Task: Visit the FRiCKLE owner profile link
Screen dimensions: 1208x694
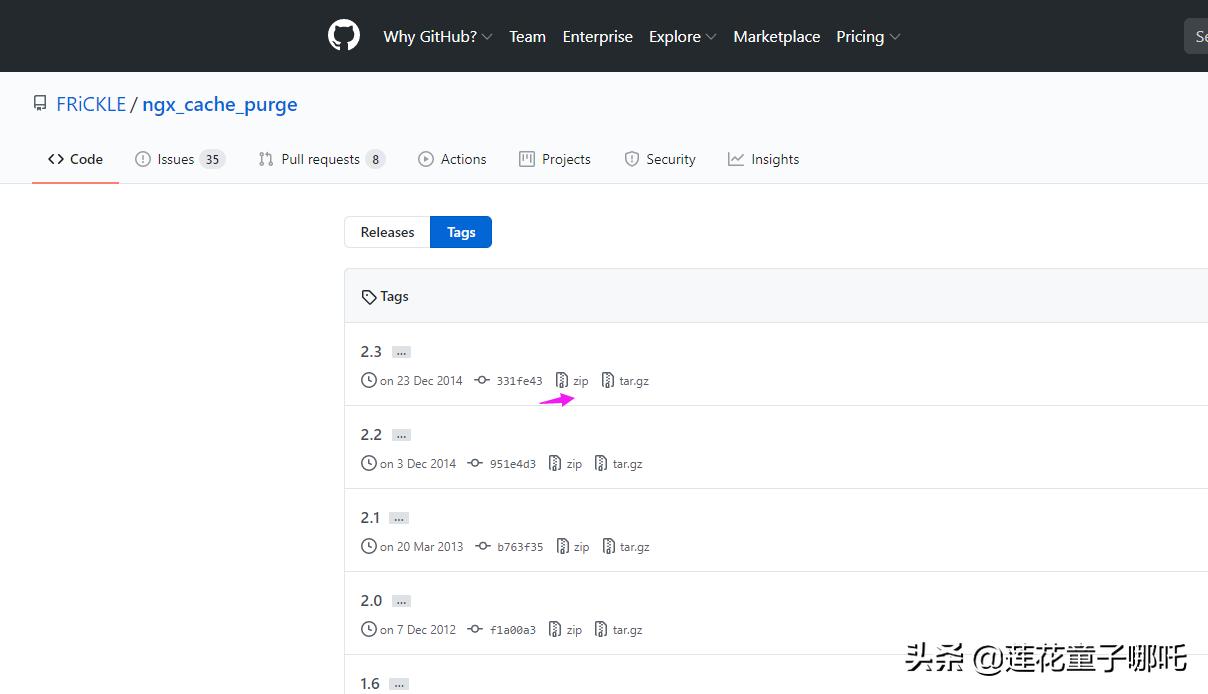Action: [91, 103]
